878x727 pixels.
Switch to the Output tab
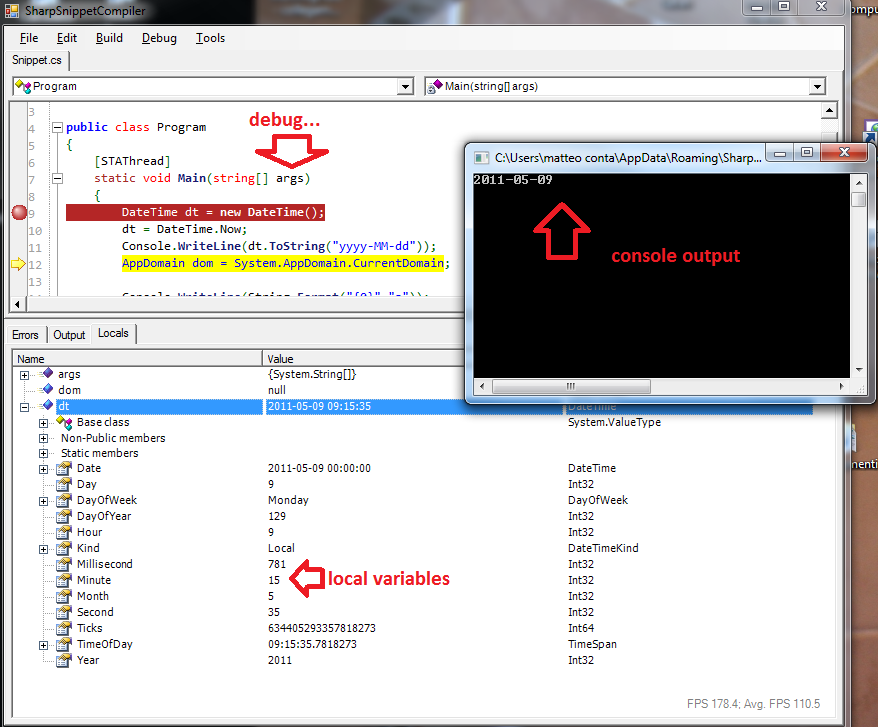click(x=69, y=335)
